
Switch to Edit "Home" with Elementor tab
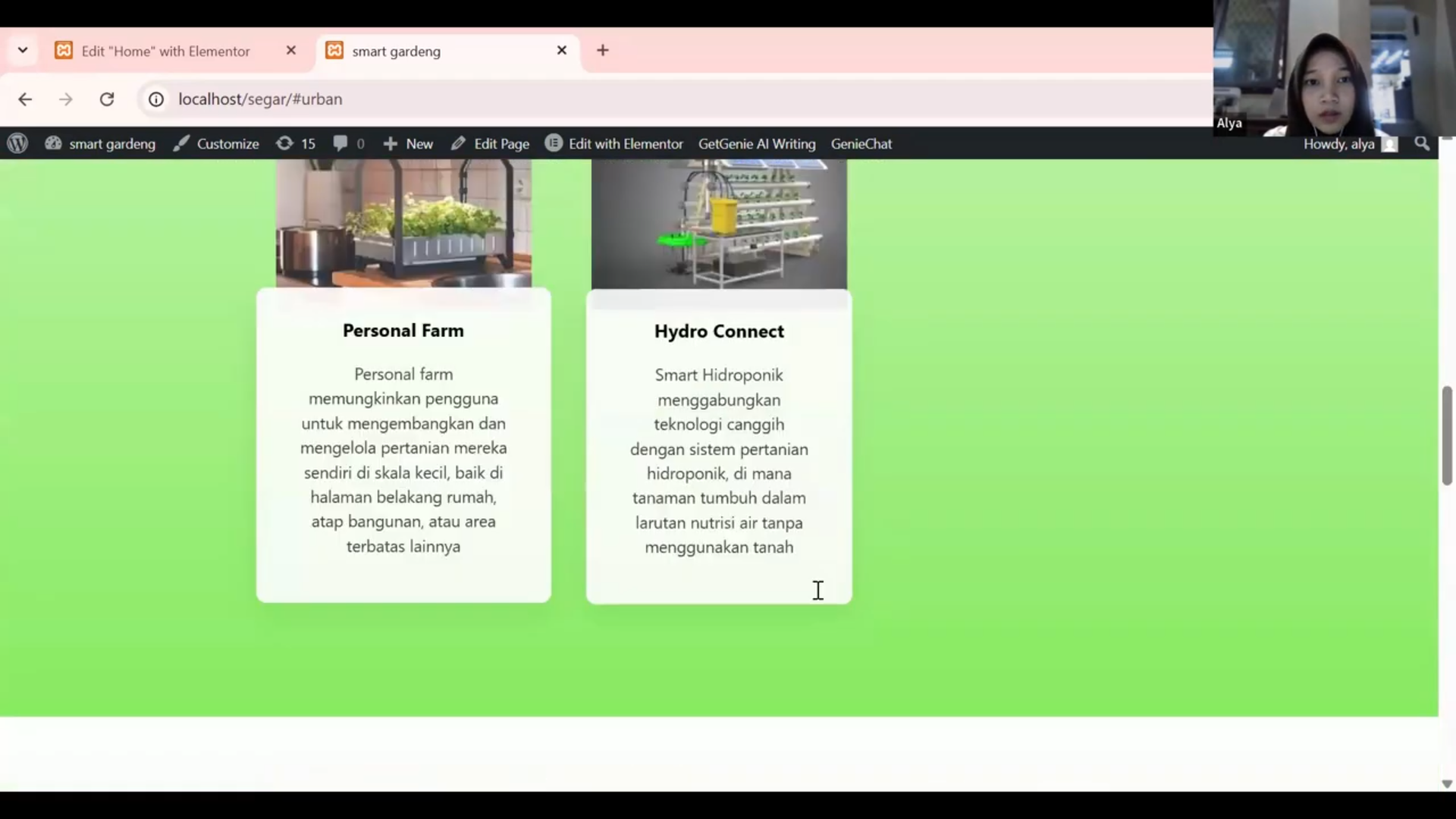pos(165,51)
